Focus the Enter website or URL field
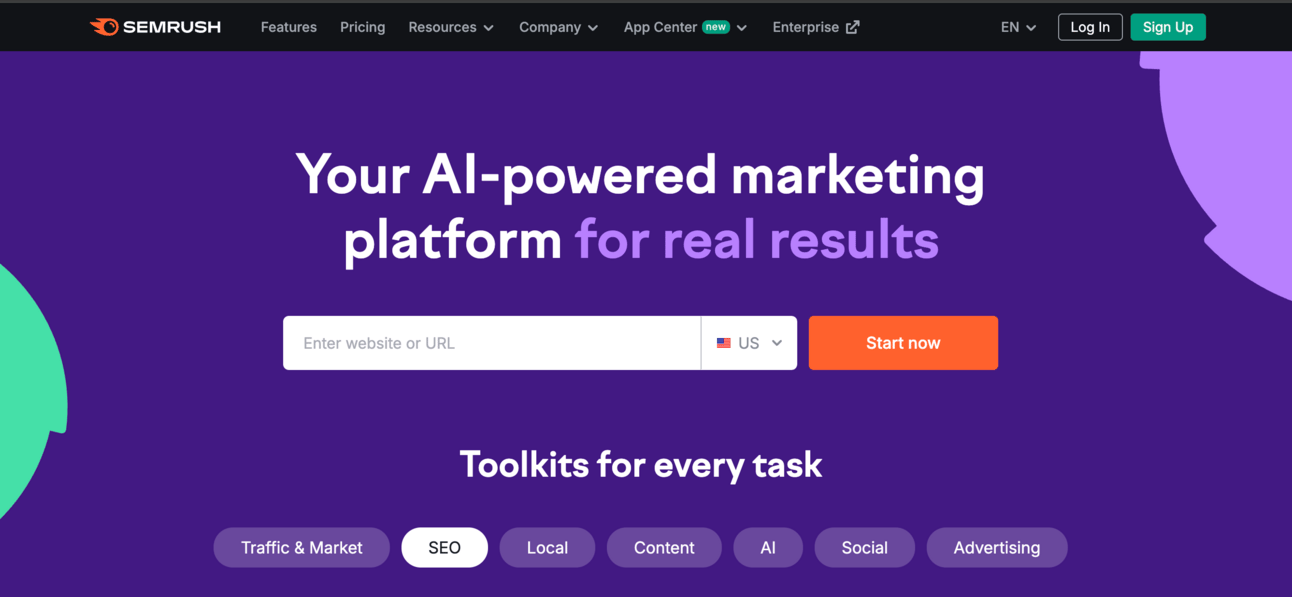 492,343
